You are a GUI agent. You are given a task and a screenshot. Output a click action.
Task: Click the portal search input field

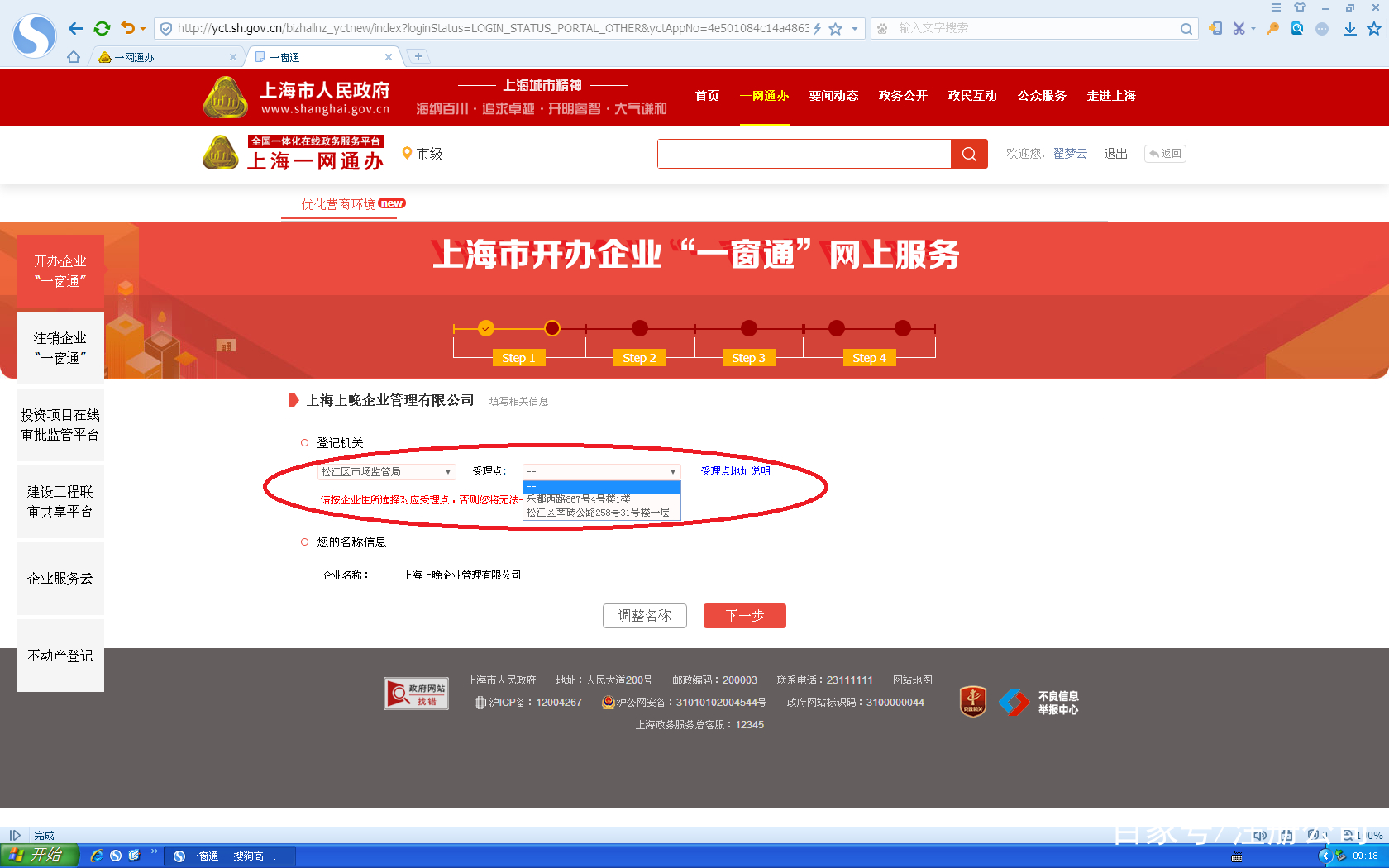[x=802, y=153]
